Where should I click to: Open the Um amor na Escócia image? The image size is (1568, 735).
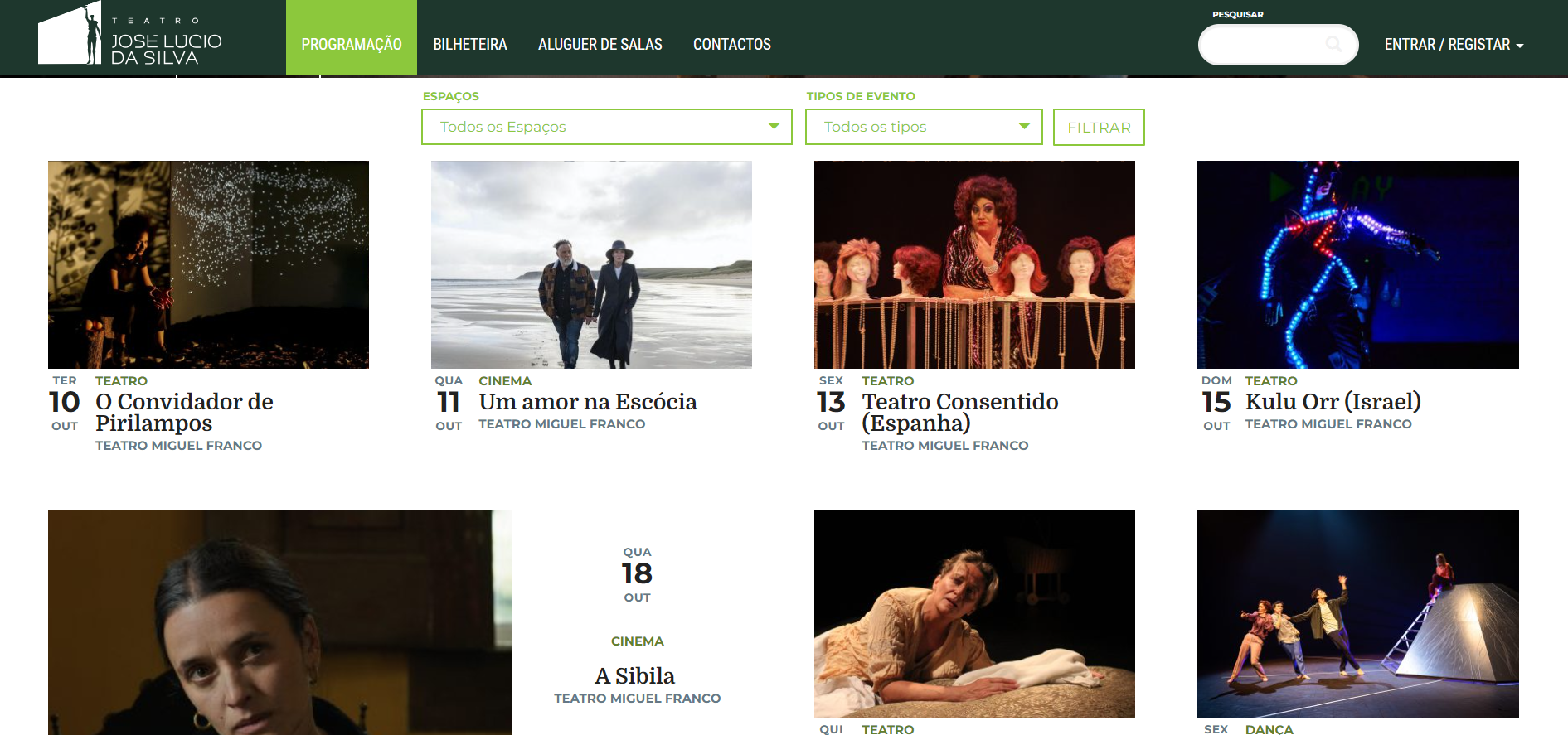click(591, 264)
